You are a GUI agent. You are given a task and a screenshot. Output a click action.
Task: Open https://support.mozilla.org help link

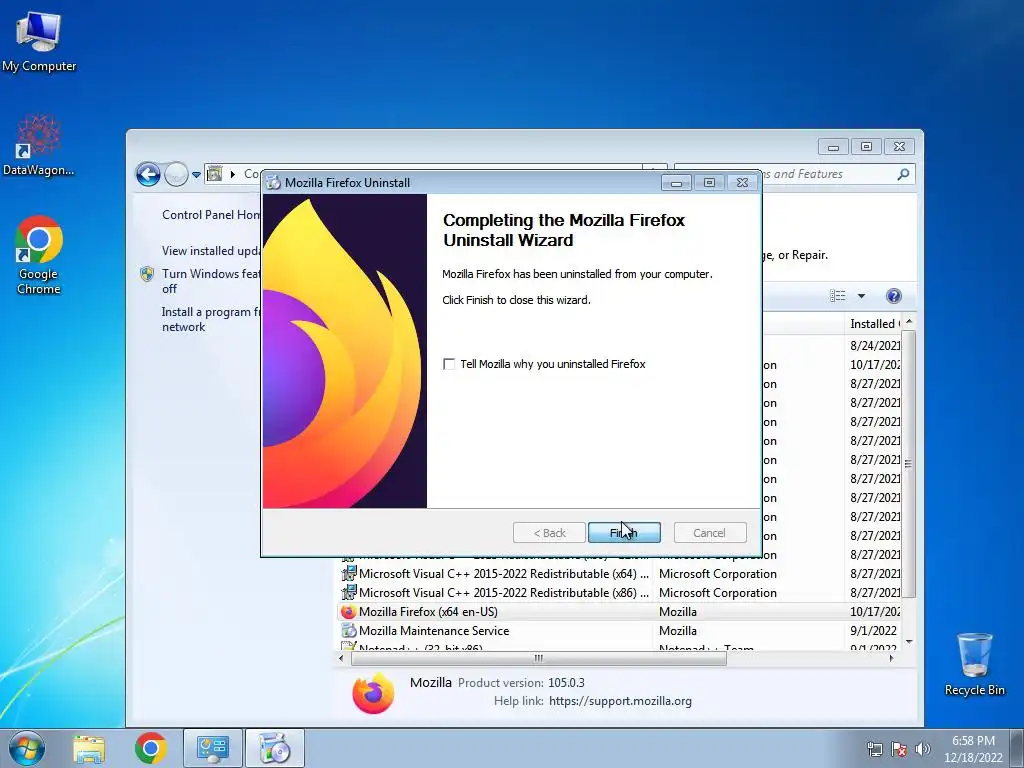pos(620,701)
